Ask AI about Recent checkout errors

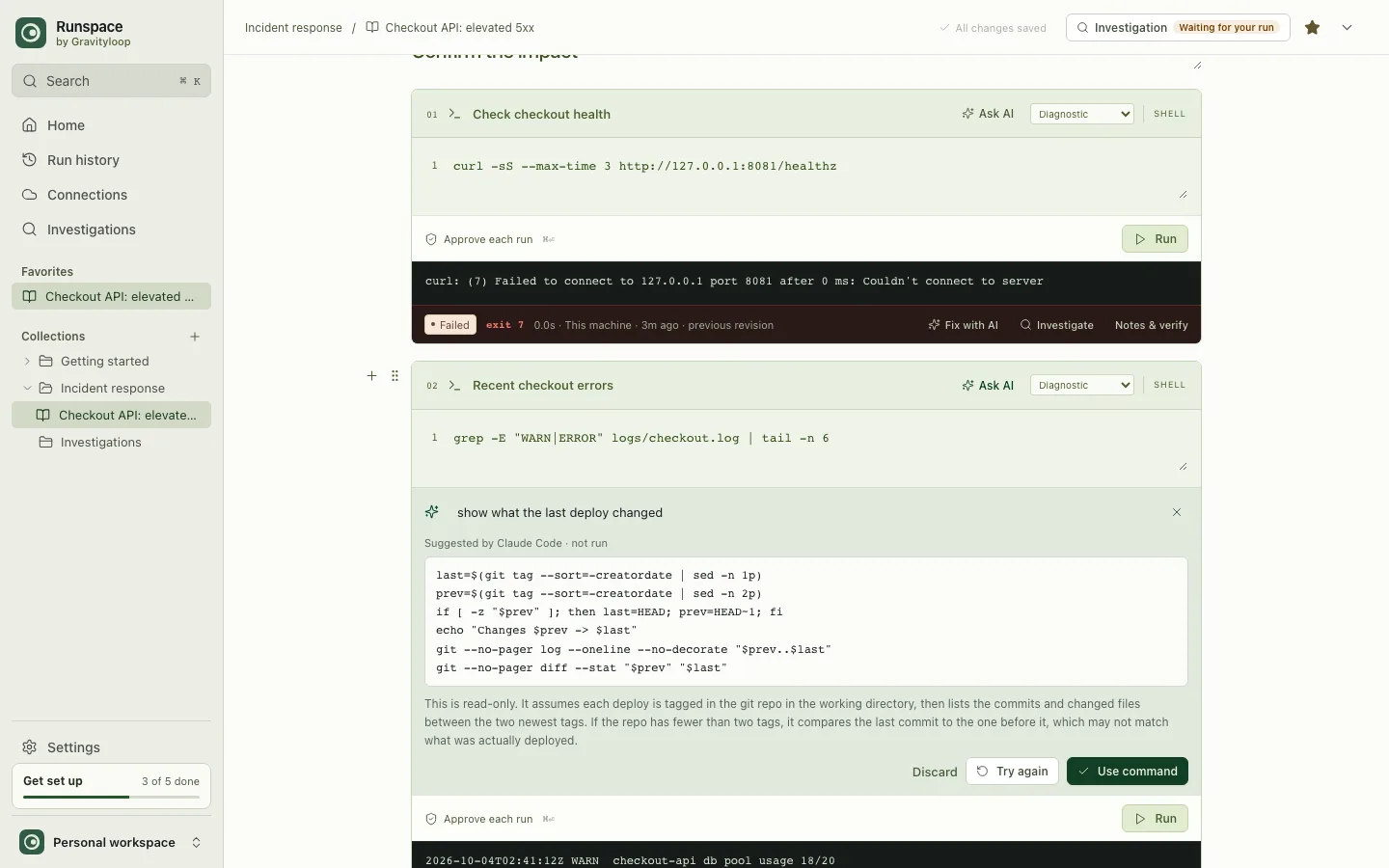click(x=988, y=385)
